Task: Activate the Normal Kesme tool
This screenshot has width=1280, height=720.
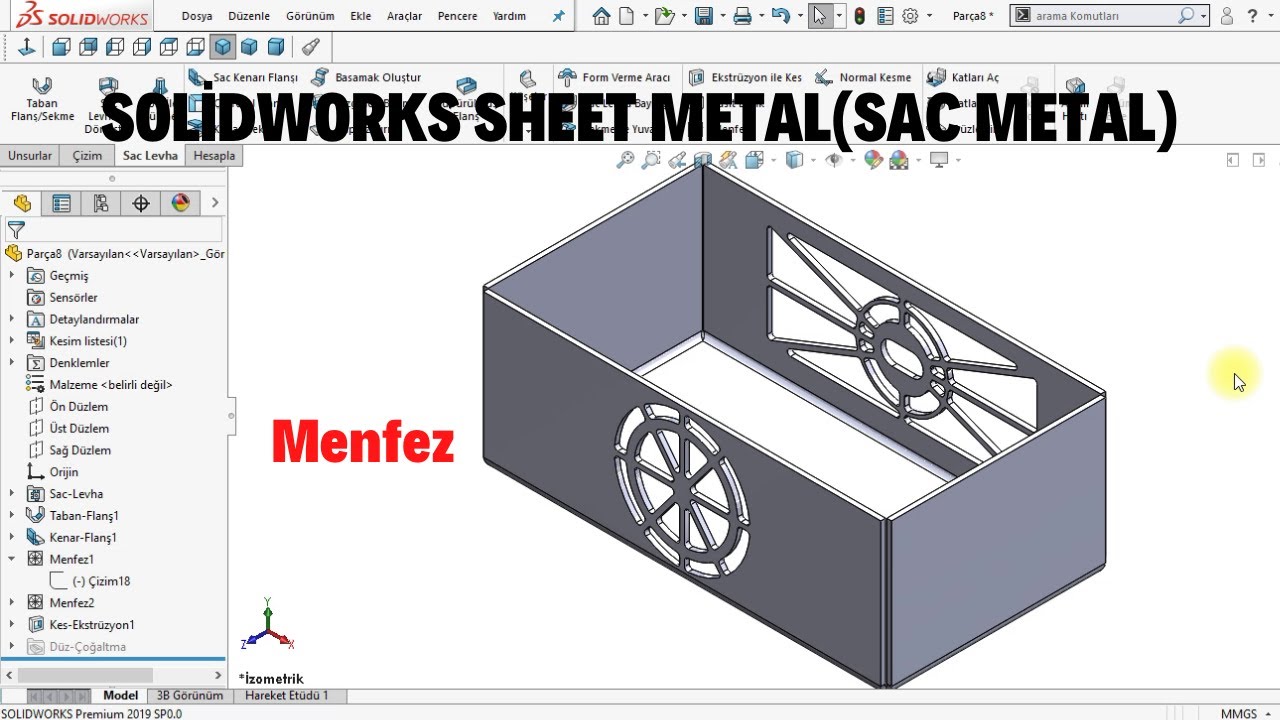Action: coord(863,77)
